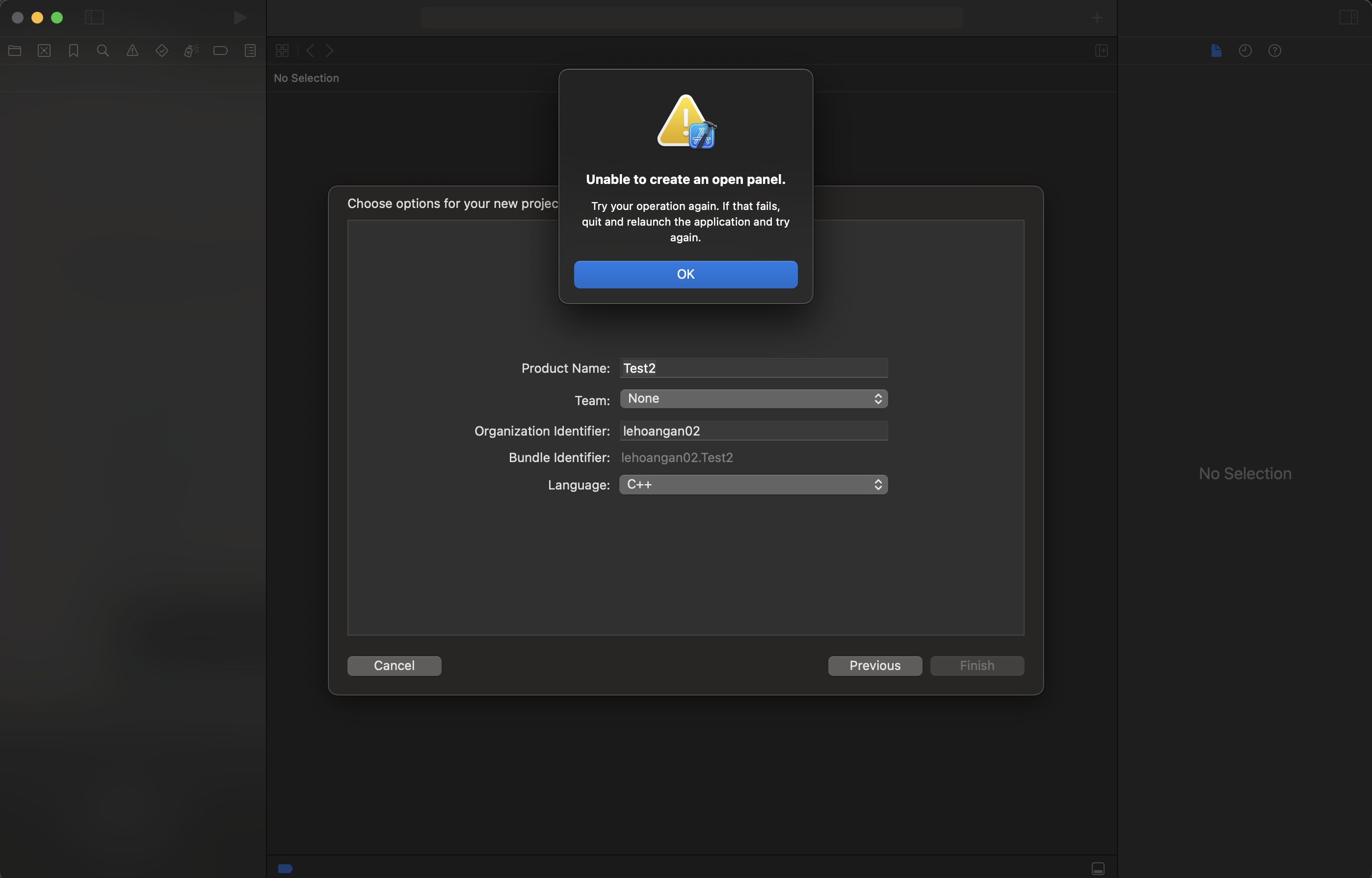Select the File inspector icon

[x=1216, y=51]
